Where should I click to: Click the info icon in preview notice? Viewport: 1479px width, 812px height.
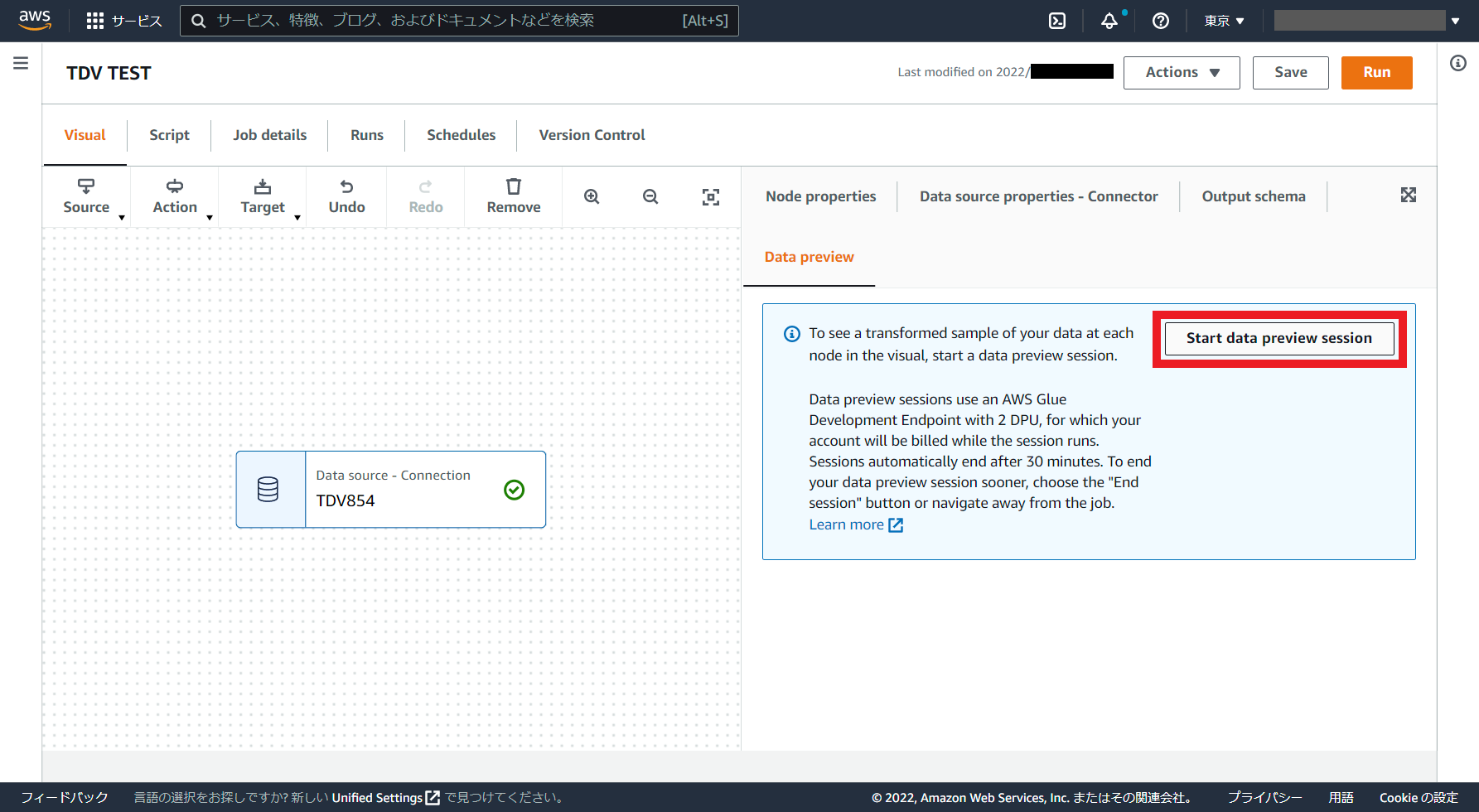(x=792, y=334)
